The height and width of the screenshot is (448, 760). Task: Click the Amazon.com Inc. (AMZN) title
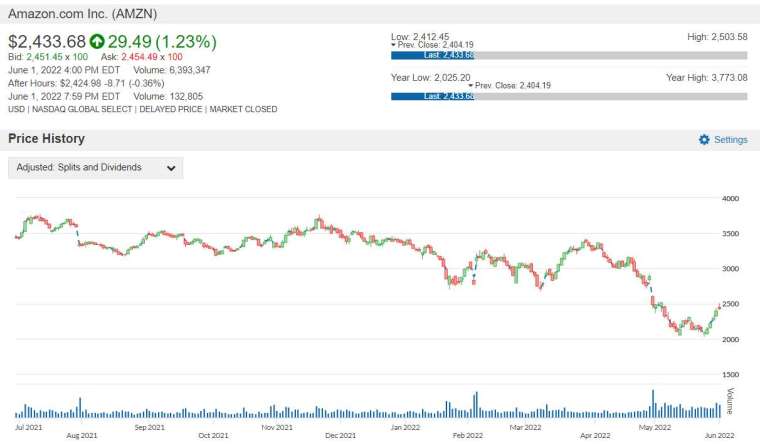coord(82,14)
